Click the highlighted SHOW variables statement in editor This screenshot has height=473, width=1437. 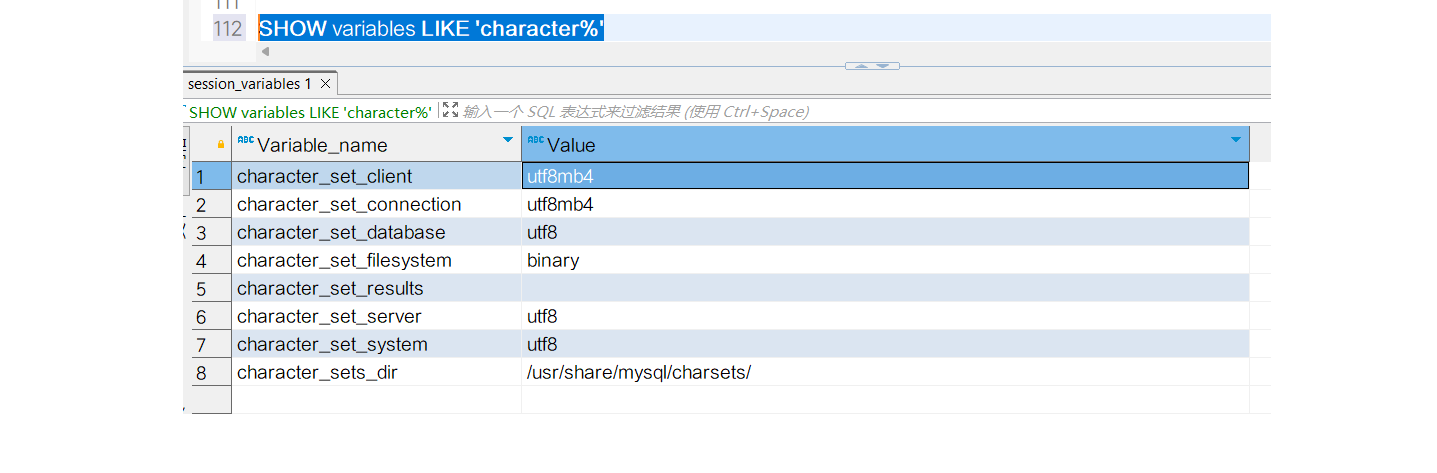tap(431, 28)
